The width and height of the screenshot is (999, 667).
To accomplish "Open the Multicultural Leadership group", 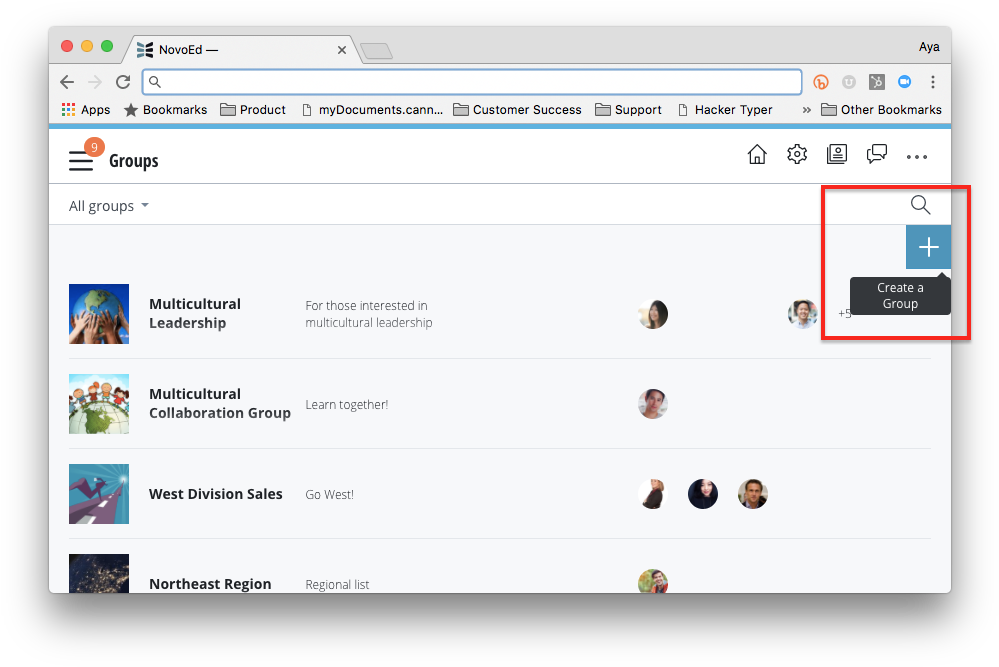I will 195,313.
